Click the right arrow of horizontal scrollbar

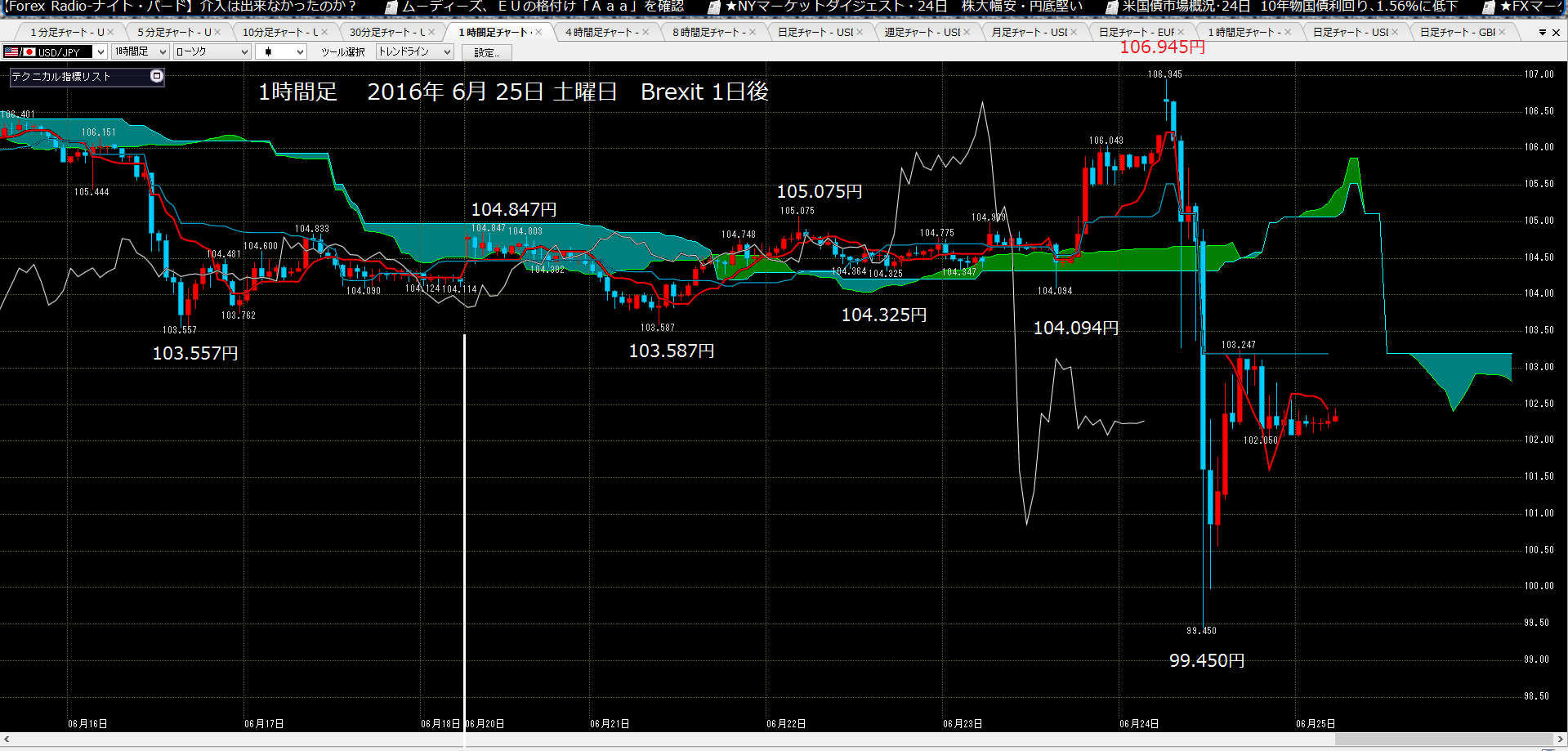[1561, 739]
